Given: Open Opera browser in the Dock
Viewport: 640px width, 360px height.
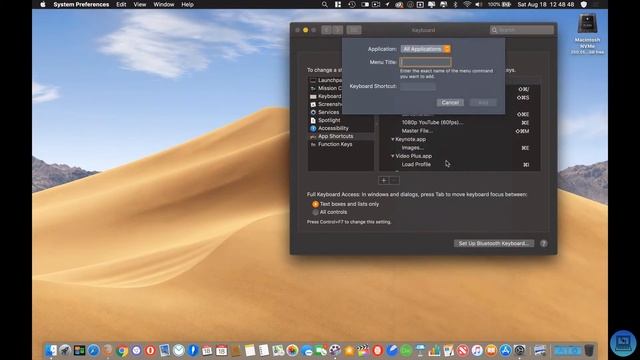Looking at the screenshot, I should click(x=150, y=350).
